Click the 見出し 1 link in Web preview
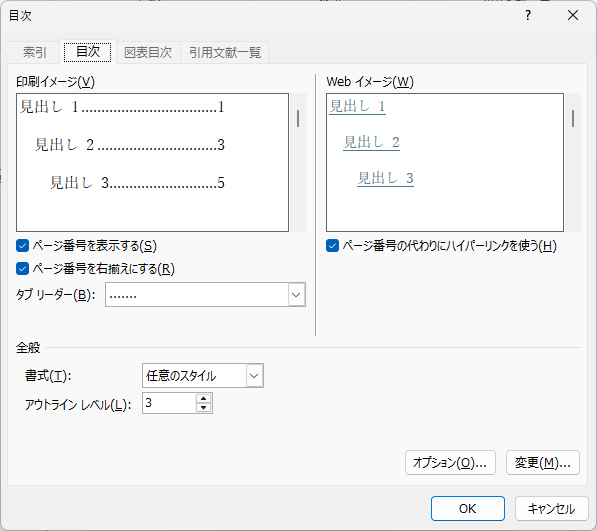Viewport: 597px width, 531px height. [x=357, y=106]
